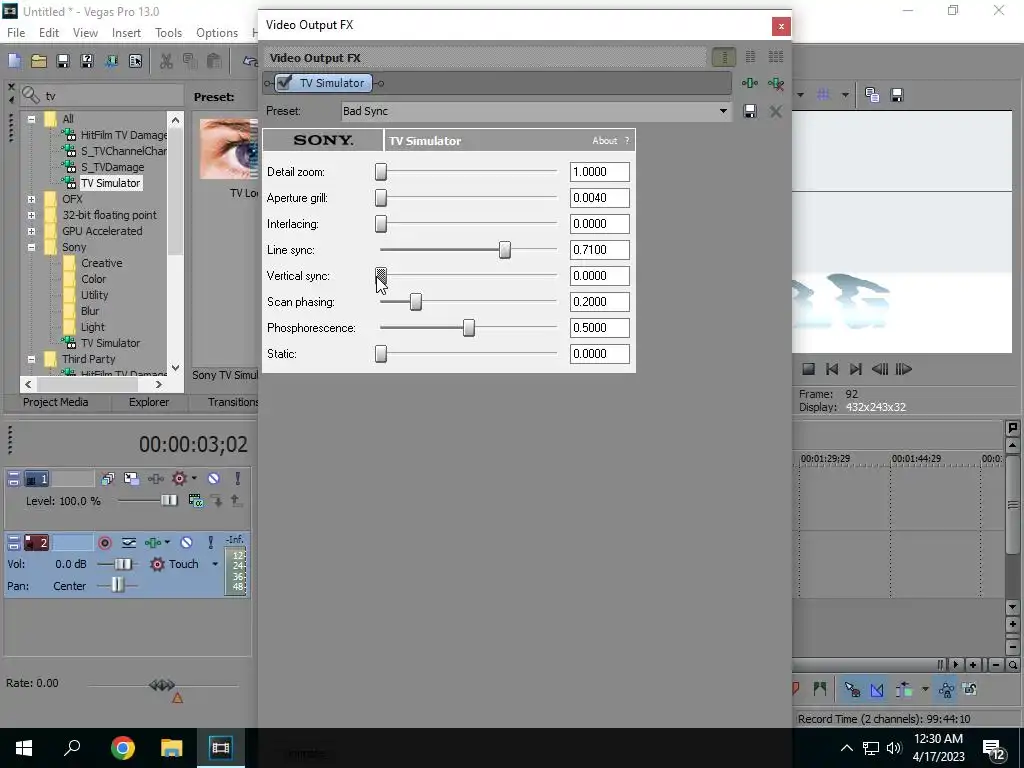1024x768 pixels.
Task: Click the preview overlays grid icon
Action: (823, 95)
